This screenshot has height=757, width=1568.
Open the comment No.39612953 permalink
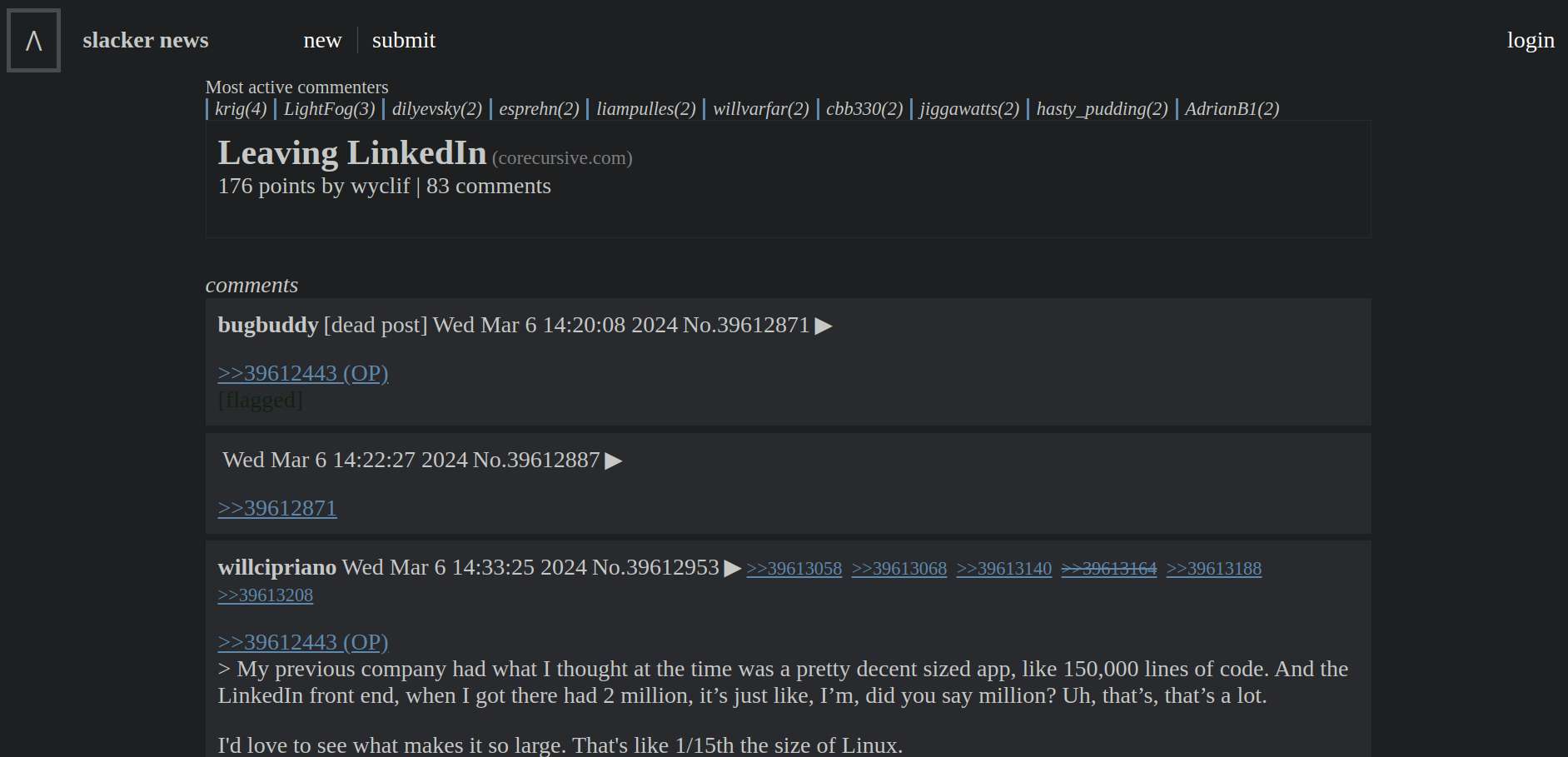point(655,568)
